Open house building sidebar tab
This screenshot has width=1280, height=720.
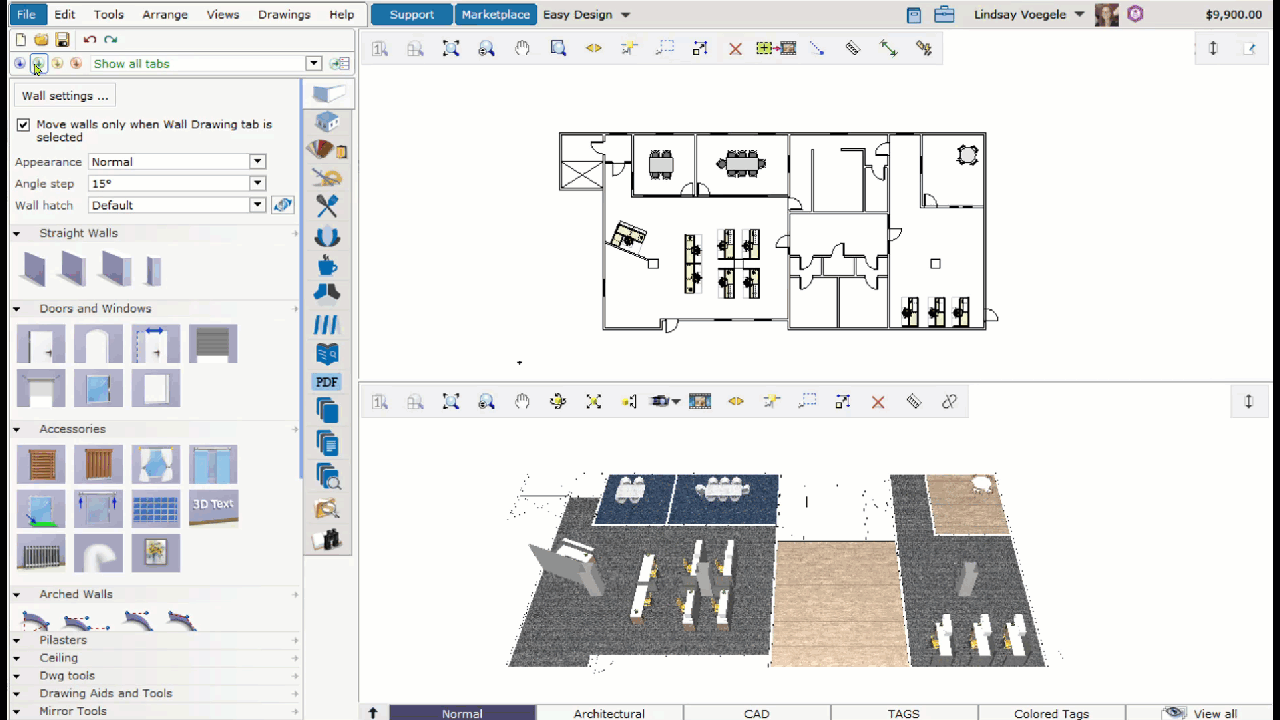(327, 122)
